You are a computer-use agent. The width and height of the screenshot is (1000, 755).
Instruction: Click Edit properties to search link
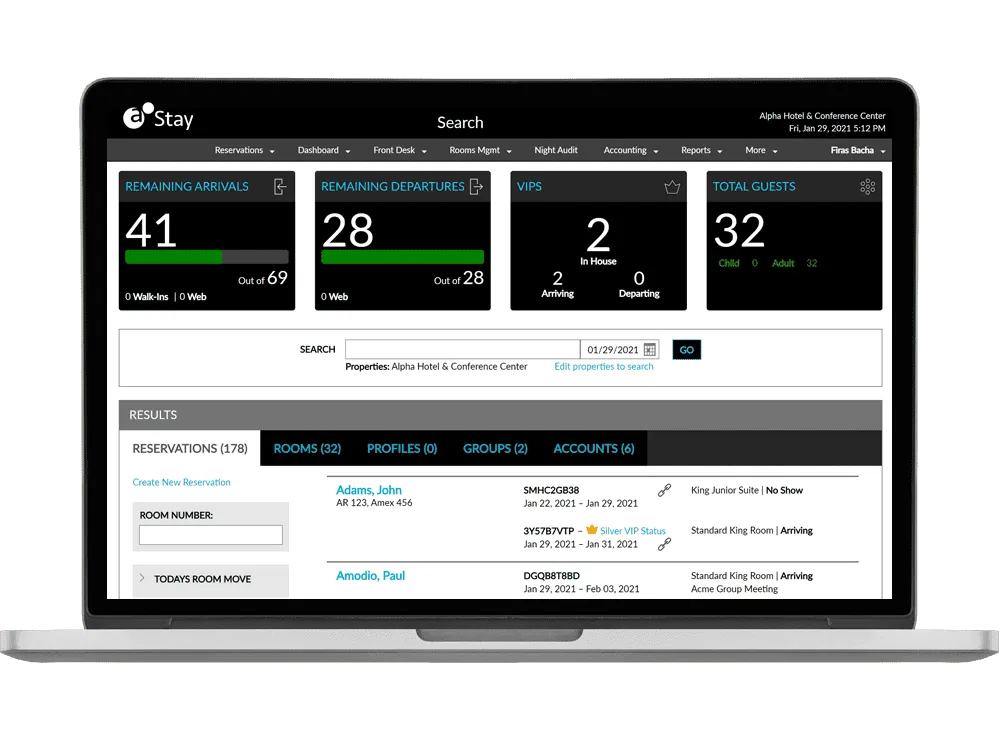[x=604, y=367]
